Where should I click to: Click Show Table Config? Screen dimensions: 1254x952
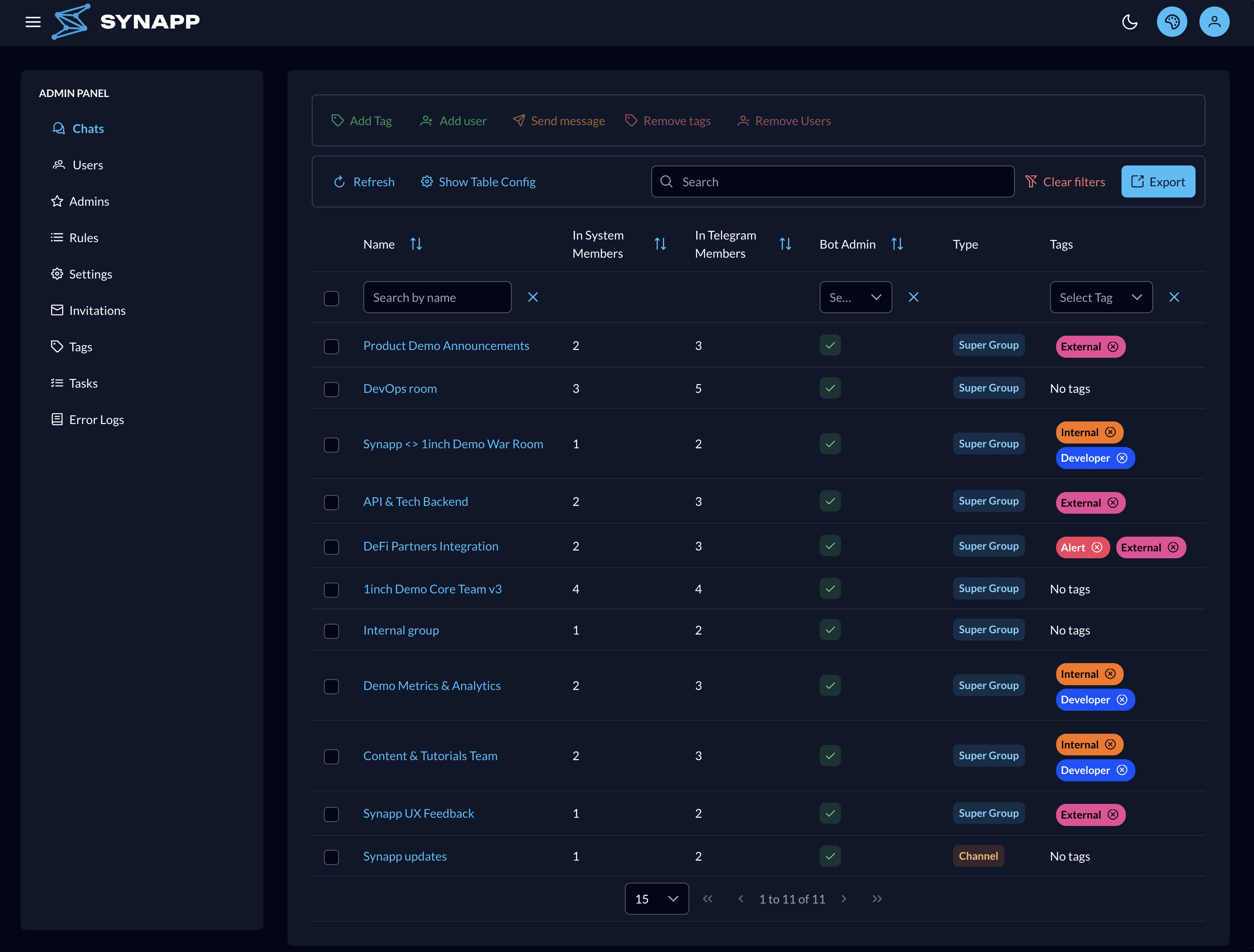pyautogui.click(x=478, y=181)
